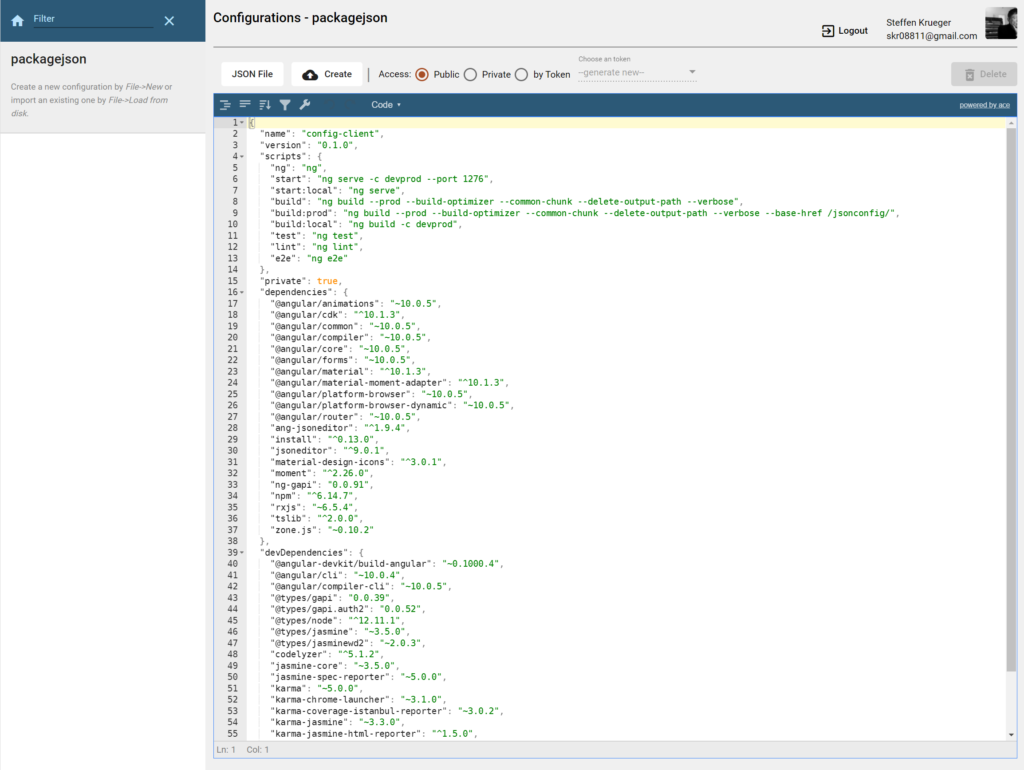Click Configurations - packagejson heading
The width and height of the screenshot is (1024, 770).
point(300,18)
